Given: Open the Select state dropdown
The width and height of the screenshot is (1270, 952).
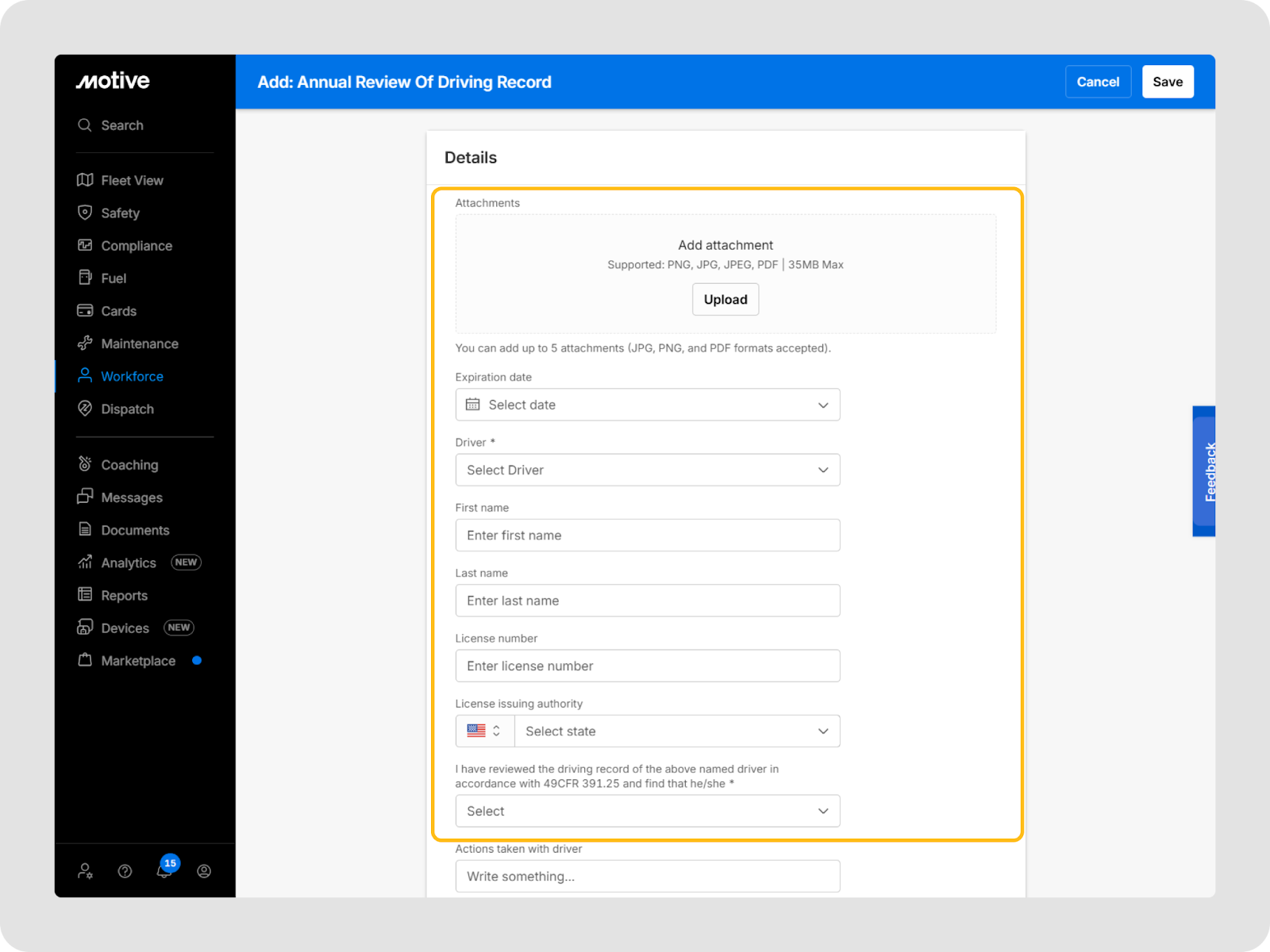Looking at the screenshot, I should pos(676,731).
